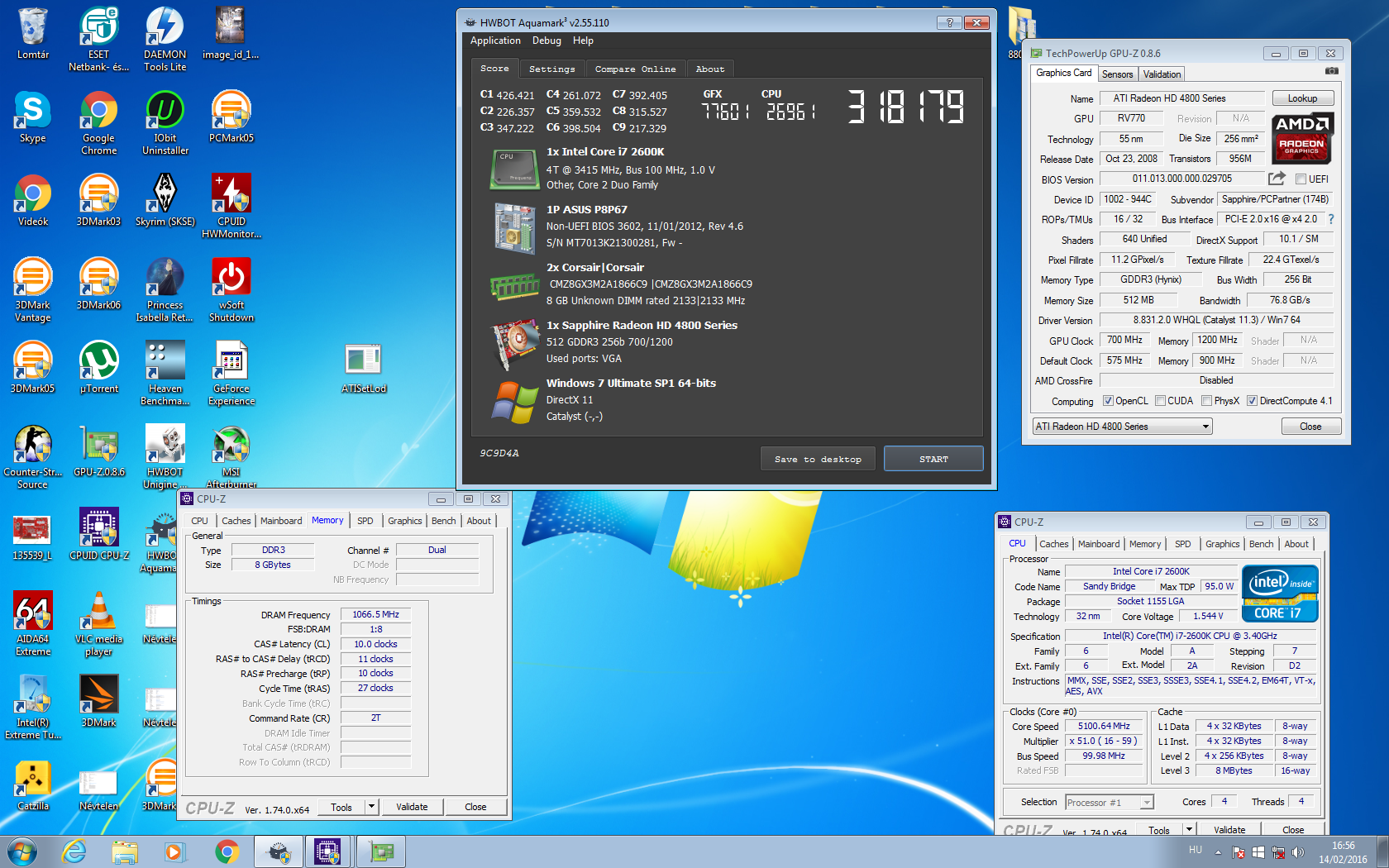This screenshot has width=1389, height=868.
Task: Launch DAEMON Tools Lite shortcut
Action: point(165,39)
